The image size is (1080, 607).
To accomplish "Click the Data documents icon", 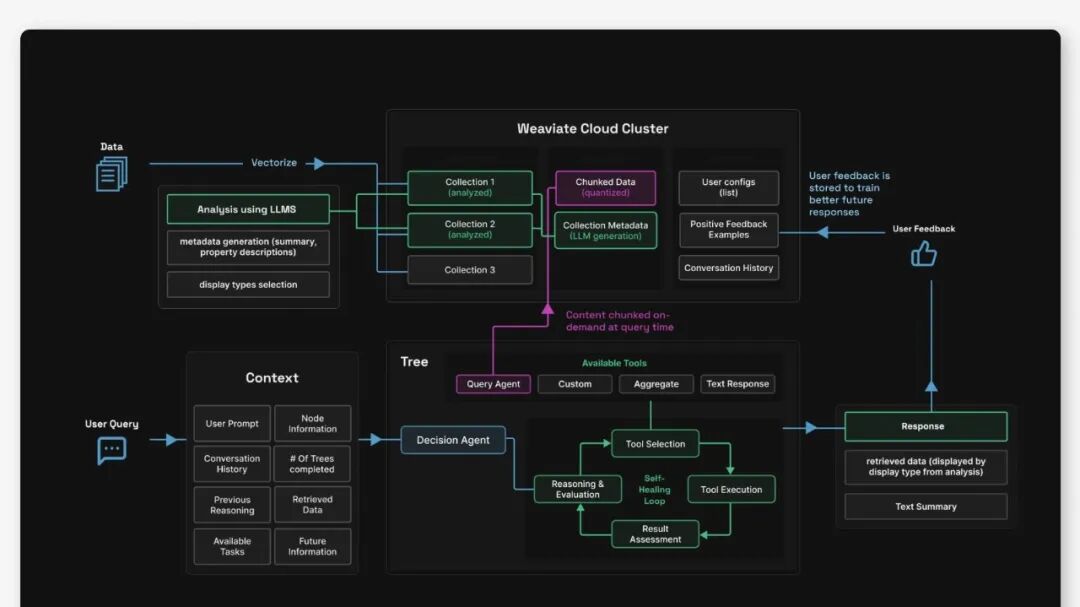I will click(x=112, y=174).
